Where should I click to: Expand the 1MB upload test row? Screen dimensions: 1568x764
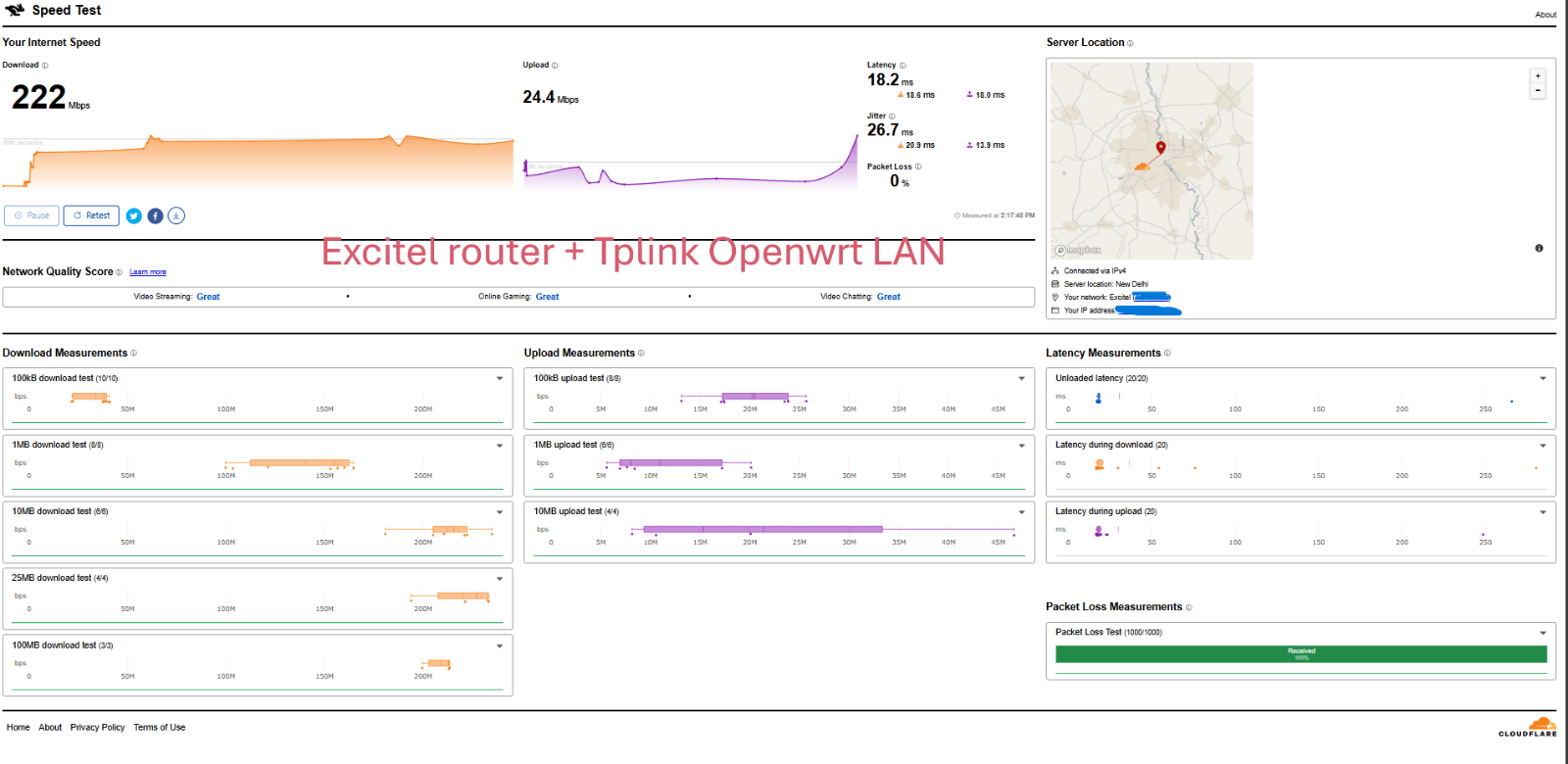(1022, 446)
